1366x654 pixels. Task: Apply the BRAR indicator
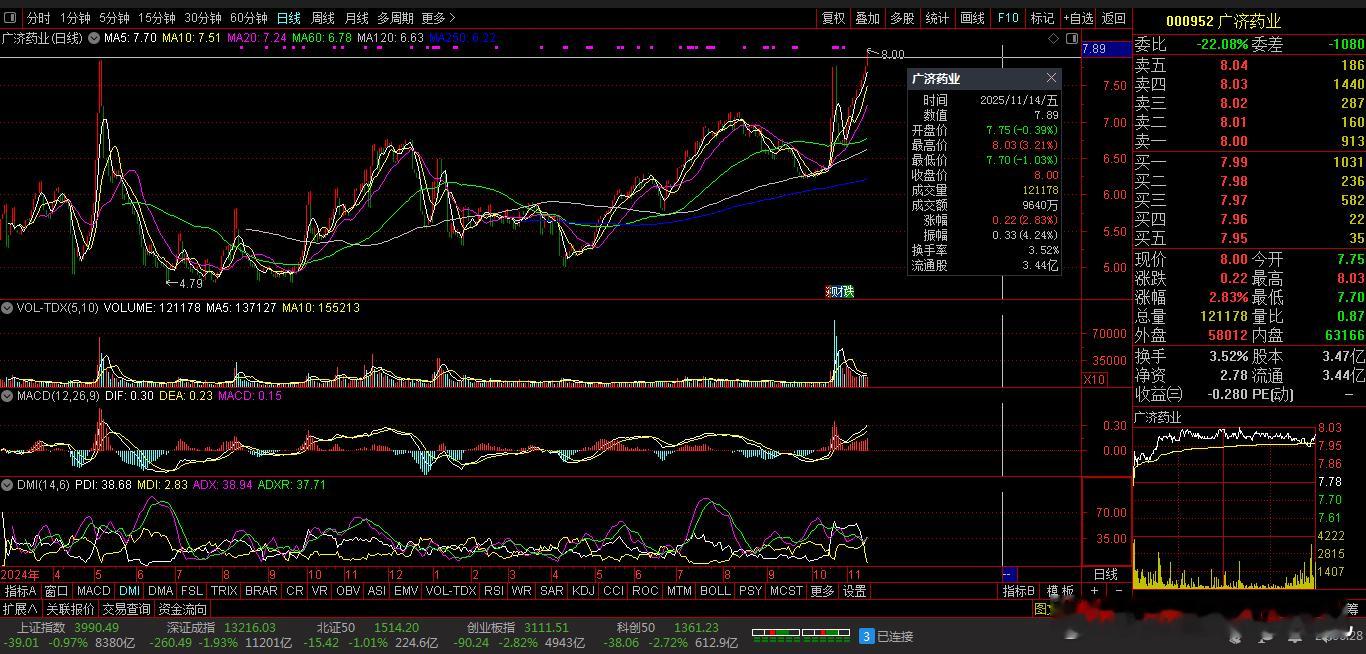point(261,591)
